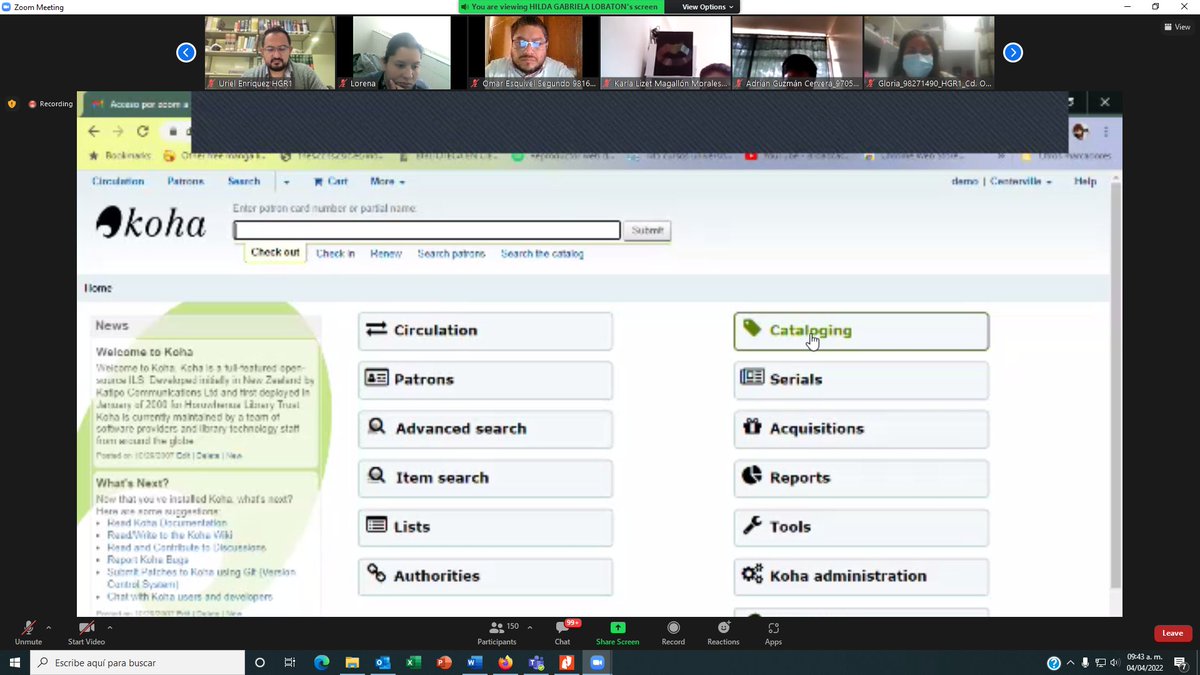Screen dimensions: 1200x675
Task: Click the Windows Start button
Action: [x=15, y=662]
